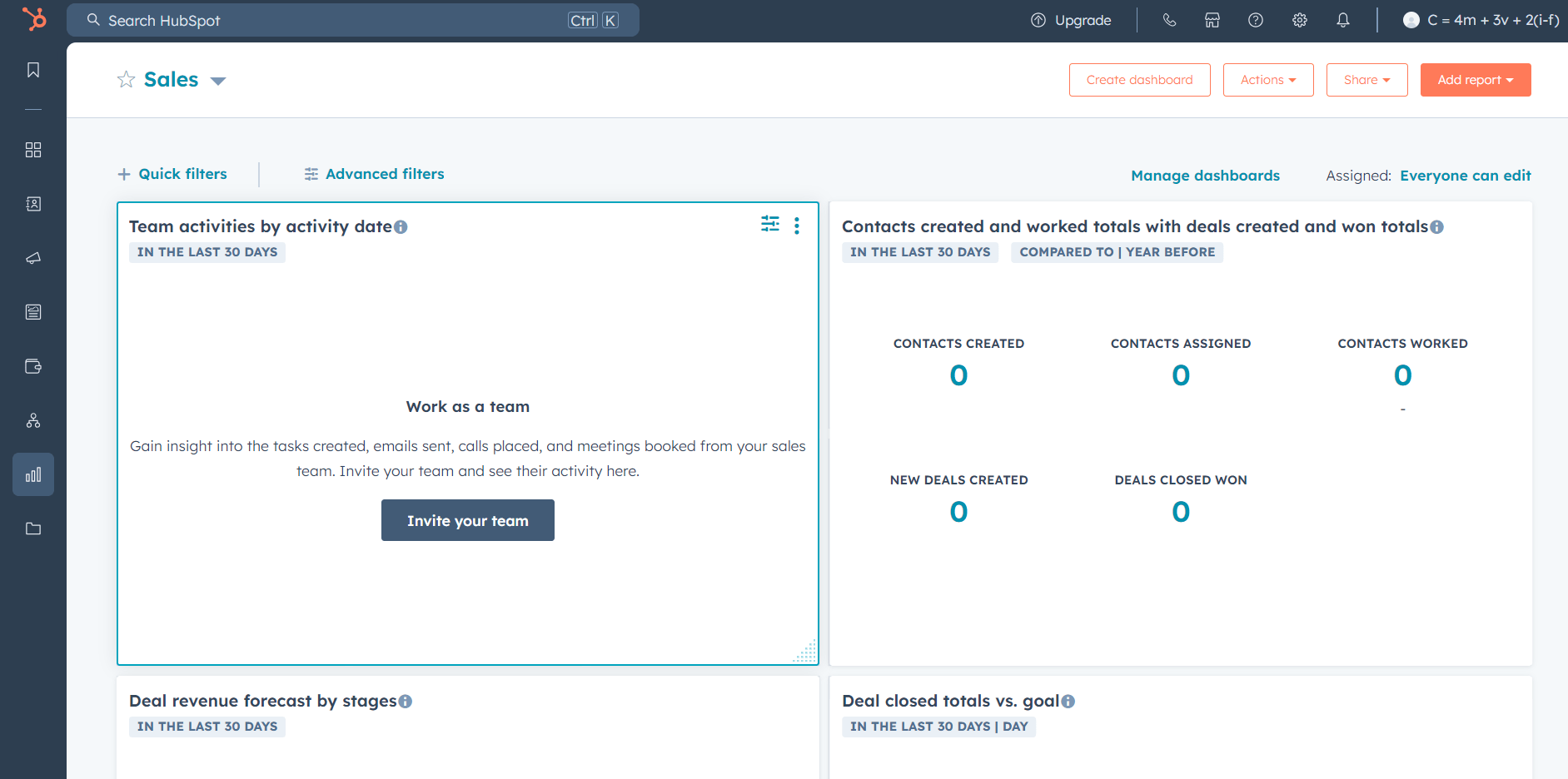Image resolution: width=1568 pixels, height=779 pixels.
Task: Click the Team activities by activity date title
Action: coord(261,226)
